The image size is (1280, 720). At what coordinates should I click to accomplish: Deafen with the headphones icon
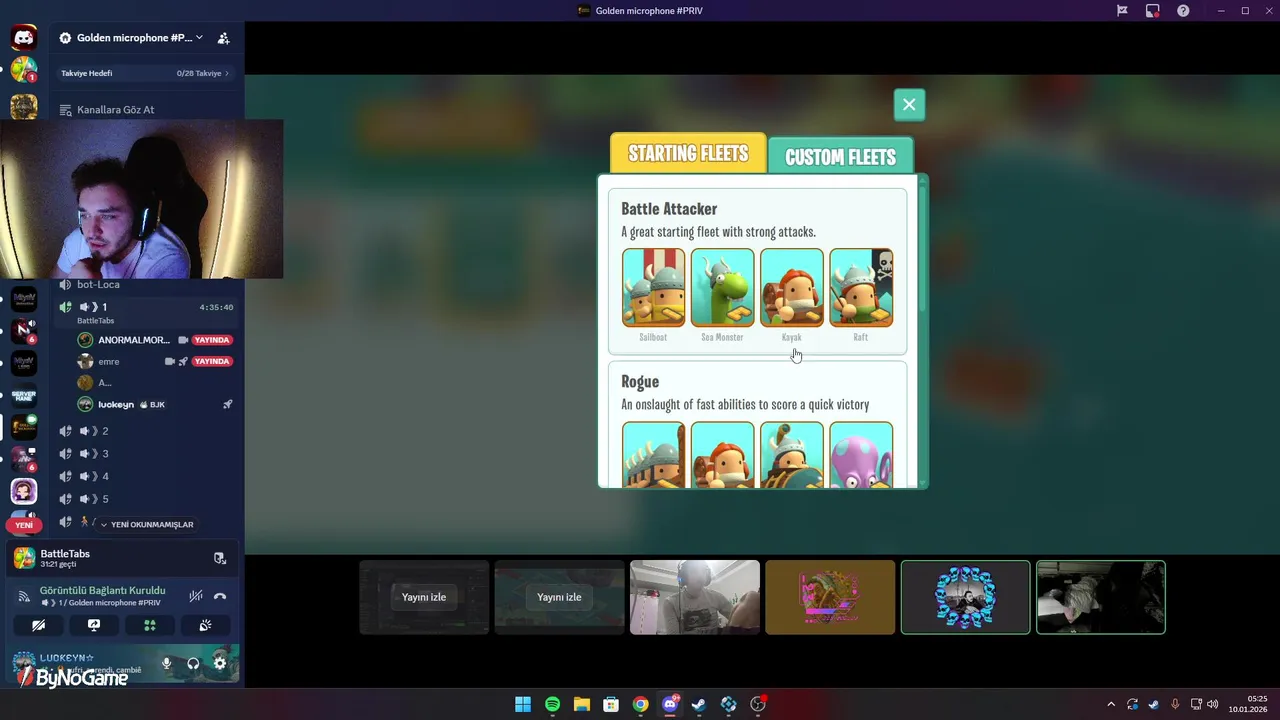coord(193,663)
